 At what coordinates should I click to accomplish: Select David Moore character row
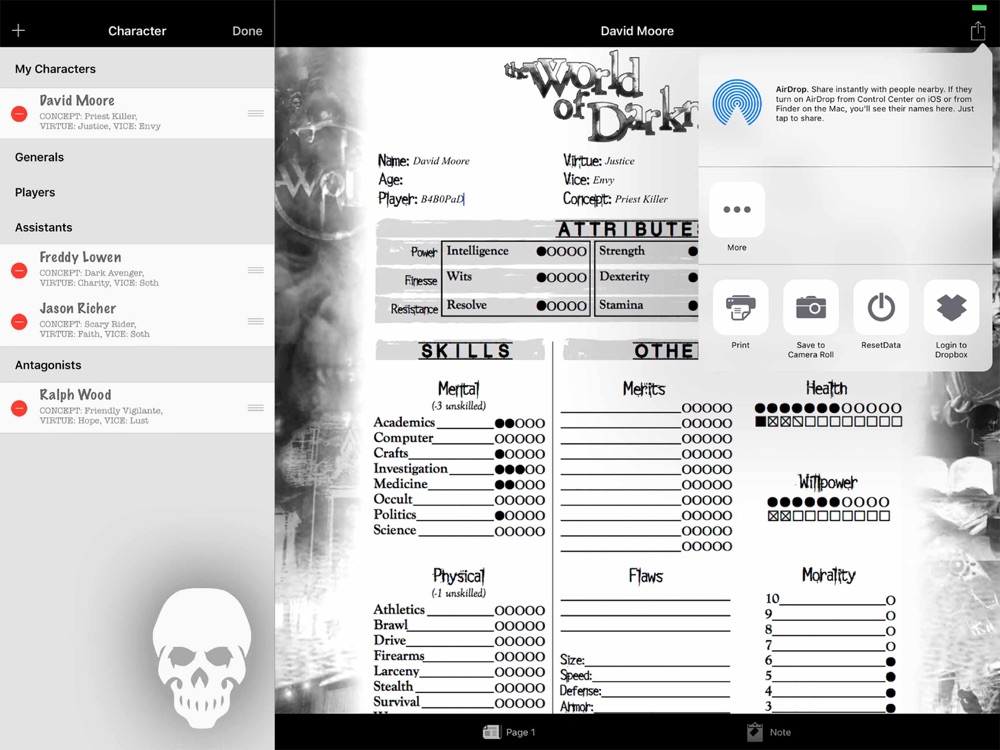tap(137, 114)
